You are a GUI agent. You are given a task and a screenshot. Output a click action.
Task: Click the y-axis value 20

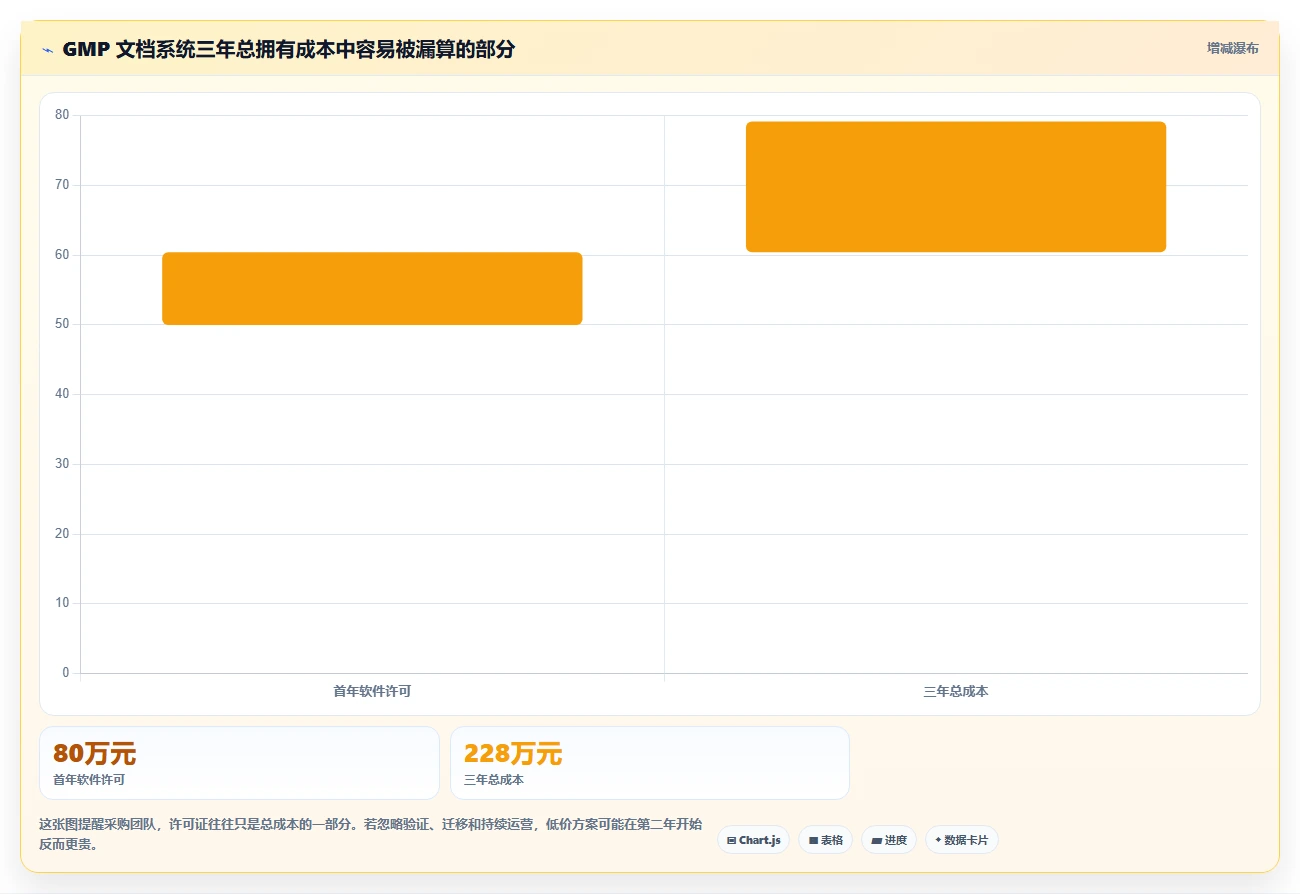pyautogui.click(x=62, y=534)
